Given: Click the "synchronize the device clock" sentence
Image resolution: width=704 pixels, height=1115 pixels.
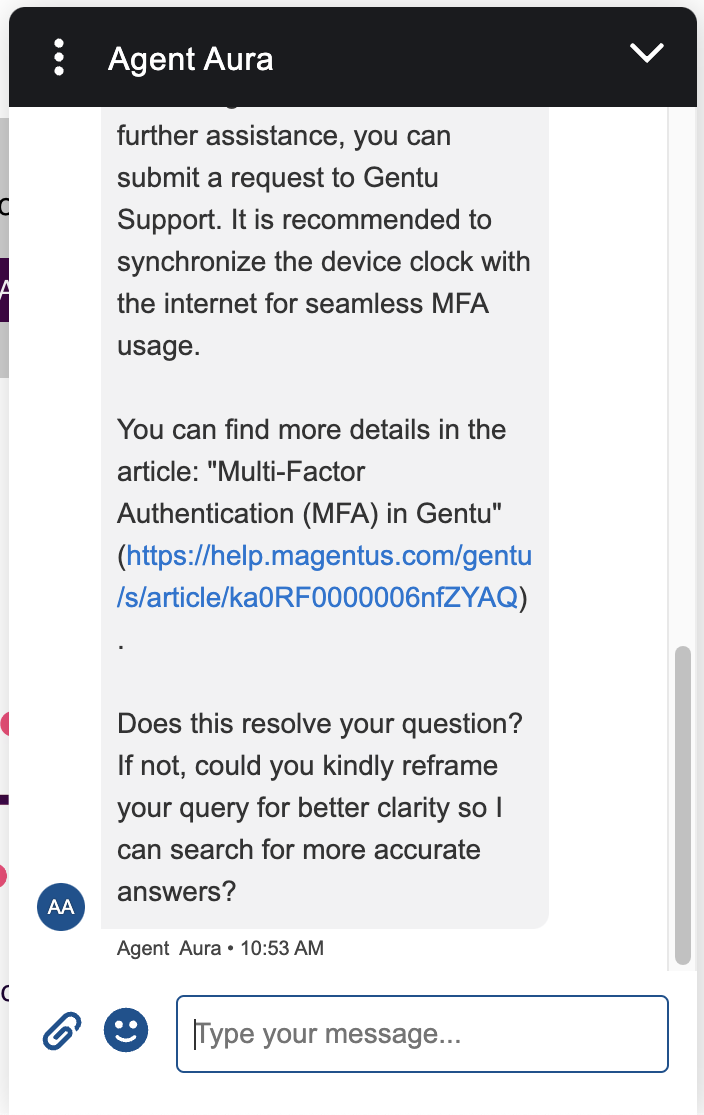Looking at the screenshot, I should [x=324, y=261].
